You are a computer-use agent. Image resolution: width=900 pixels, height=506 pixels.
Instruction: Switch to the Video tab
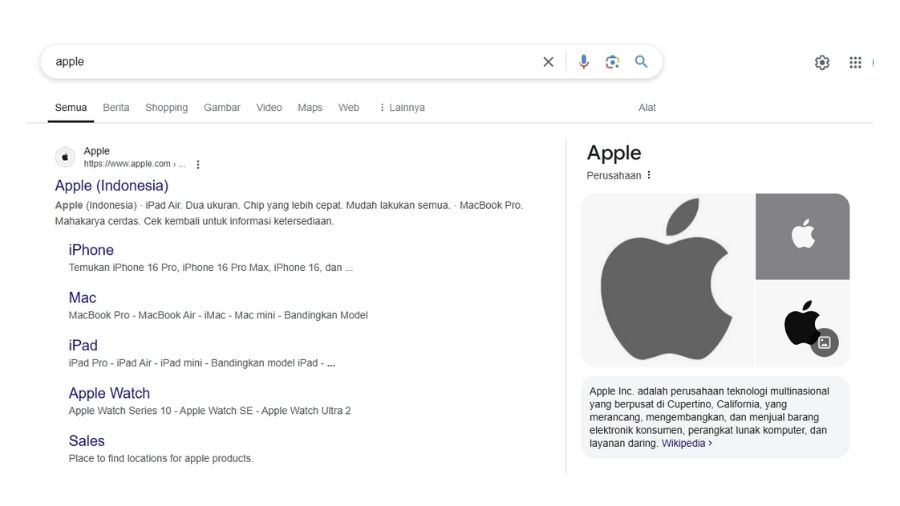point(269,107)
